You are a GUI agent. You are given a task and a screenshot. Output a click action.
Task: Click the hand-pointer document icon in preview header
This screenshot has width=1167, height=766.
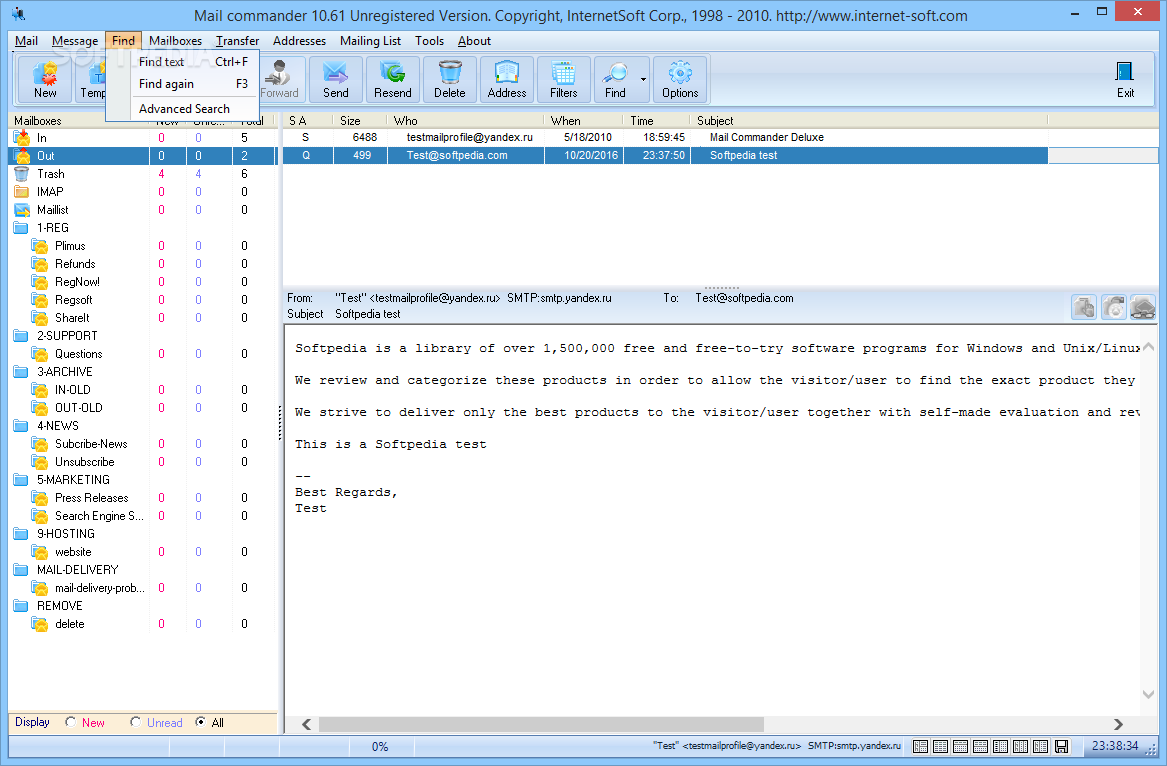pos(1084,307)
